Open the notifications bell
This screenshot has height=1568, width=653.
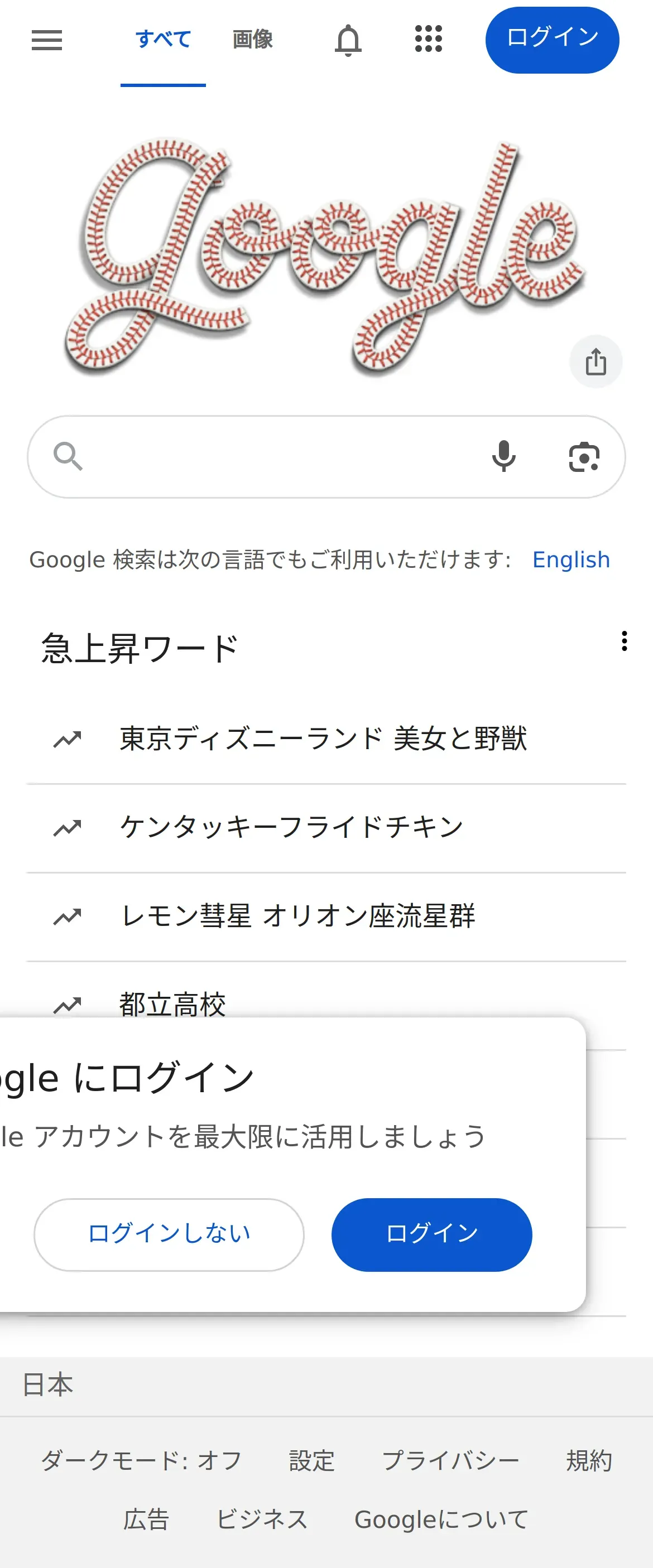click(348, 40)
